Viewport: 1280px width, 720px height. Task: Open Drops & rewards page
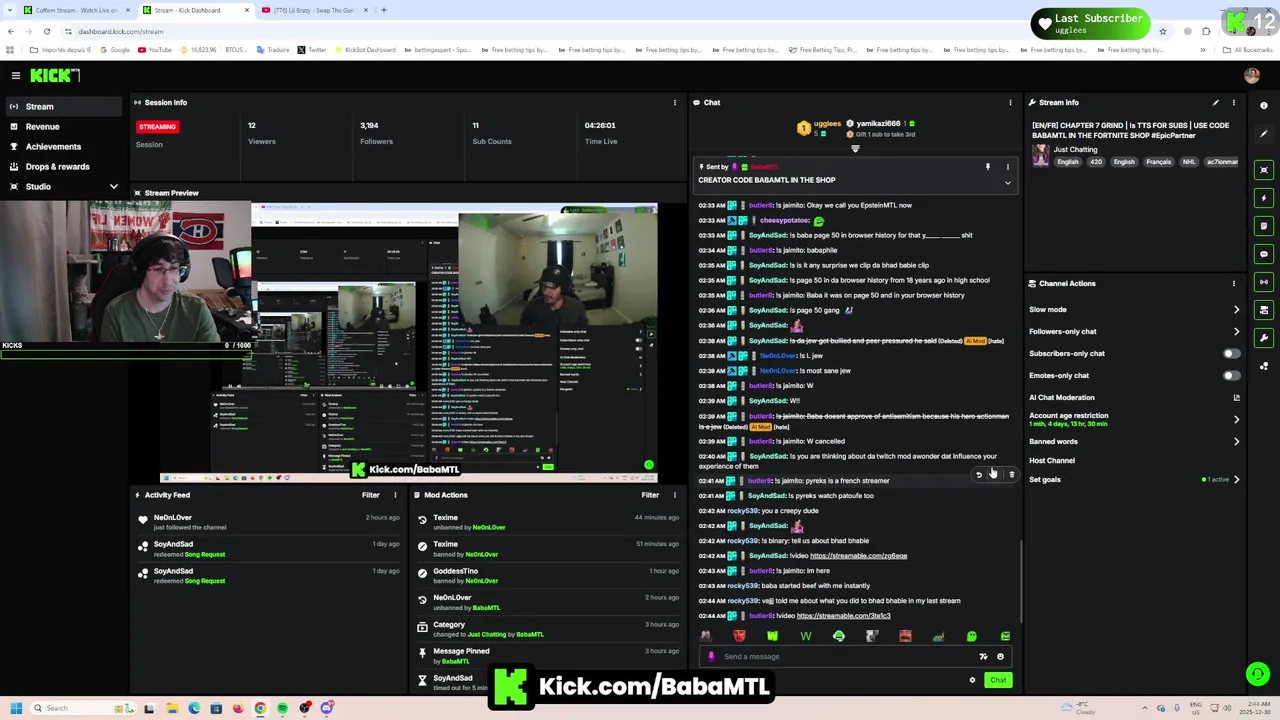[x=65, y=166]
